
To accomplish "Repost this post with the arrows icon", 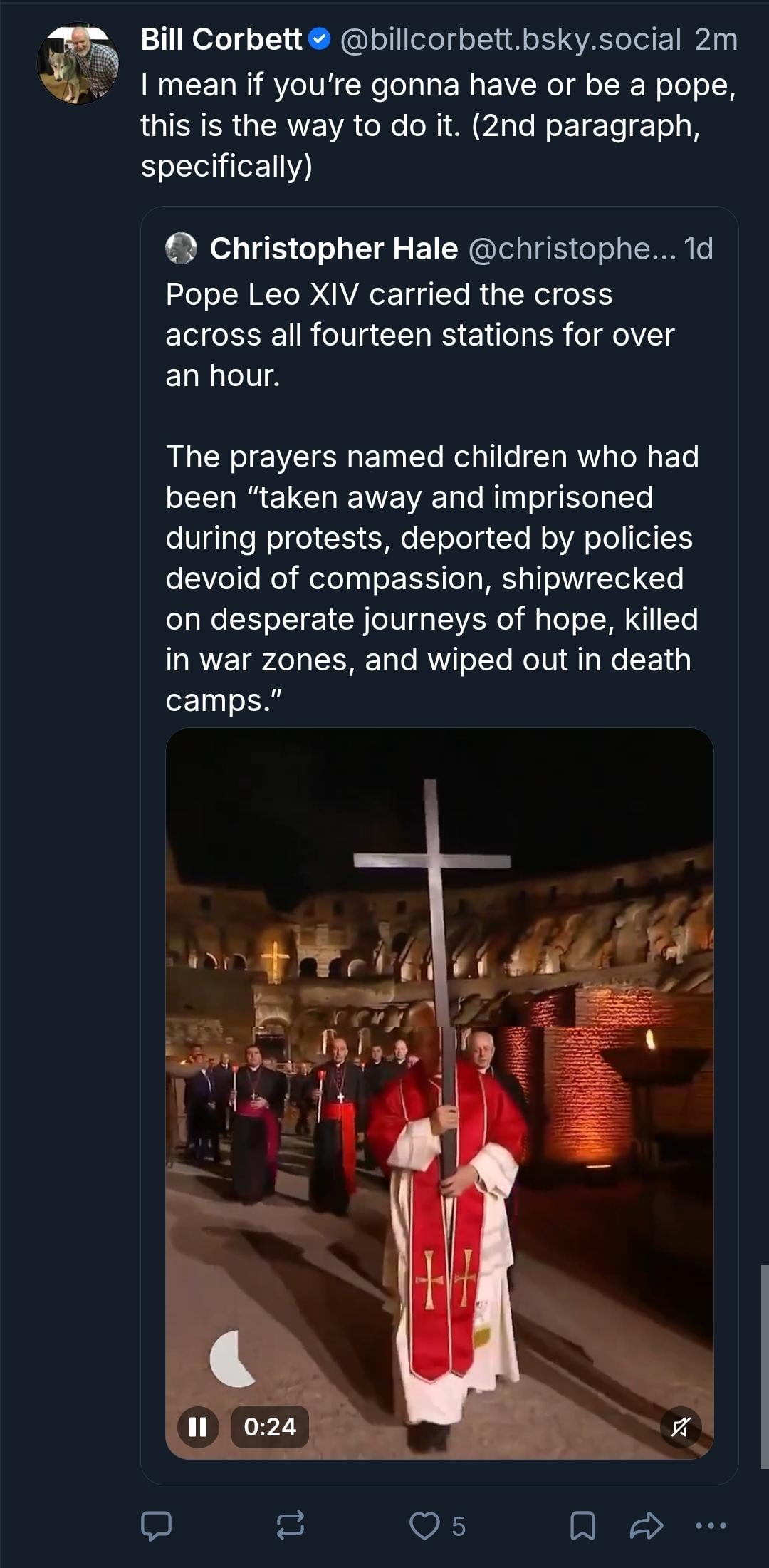I will pos(291,1525).
